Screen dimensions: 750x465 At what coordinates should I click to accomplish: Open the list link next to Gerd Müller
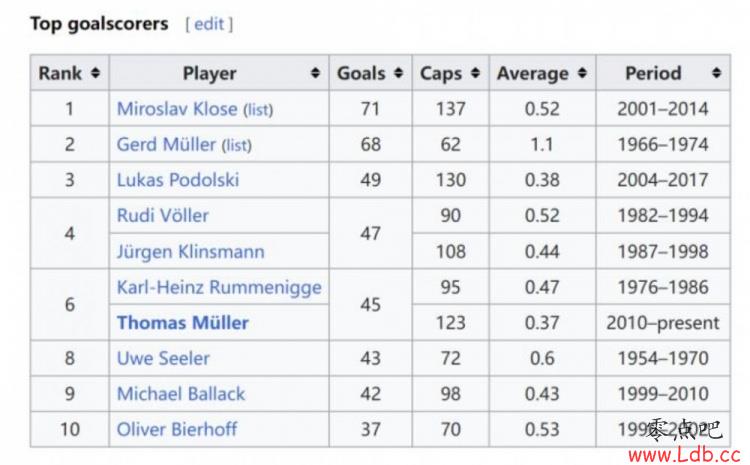[x=237, y=145]
